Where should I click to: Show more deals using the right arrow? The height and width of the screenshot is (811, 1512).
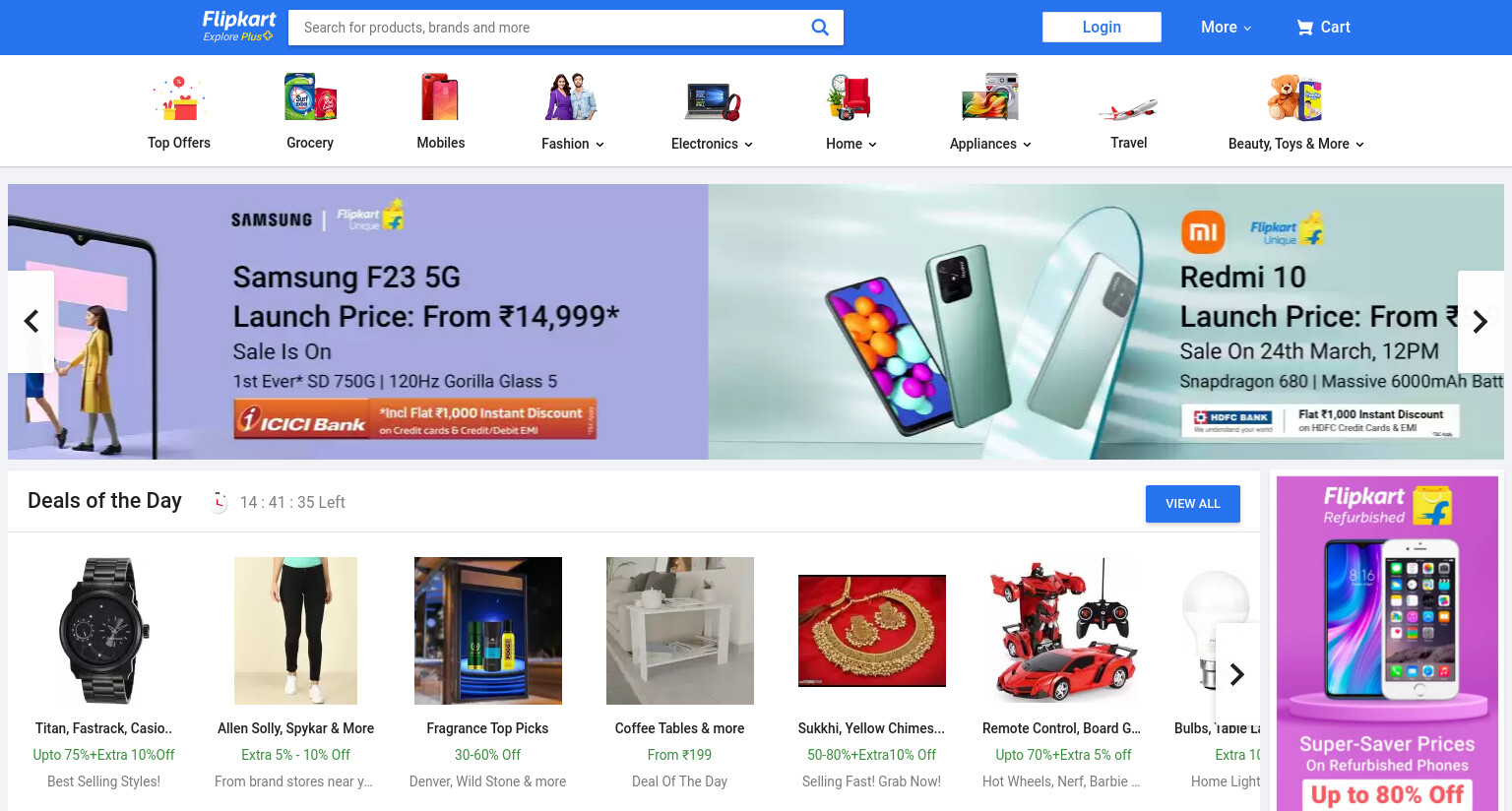pos(1237,674)
